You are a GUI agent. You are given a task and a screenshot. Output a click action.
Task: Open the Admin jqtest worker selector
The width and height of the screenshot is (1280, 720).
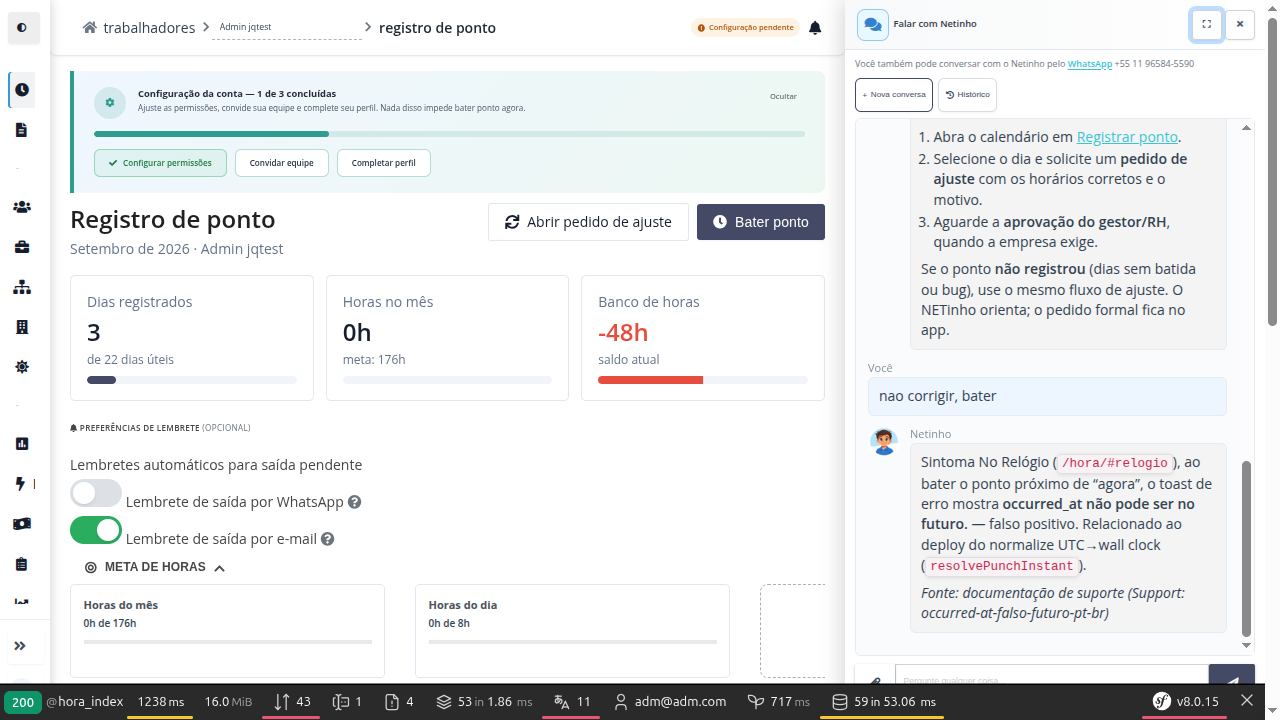[x=286, y=28]
